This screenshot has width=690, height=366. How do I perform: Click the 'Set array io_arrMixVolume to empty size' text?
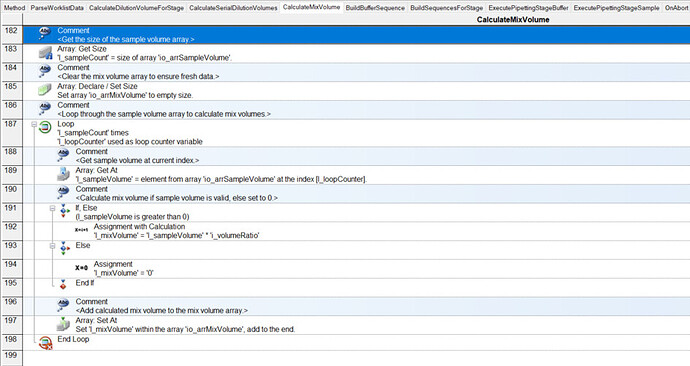point(125,95)
